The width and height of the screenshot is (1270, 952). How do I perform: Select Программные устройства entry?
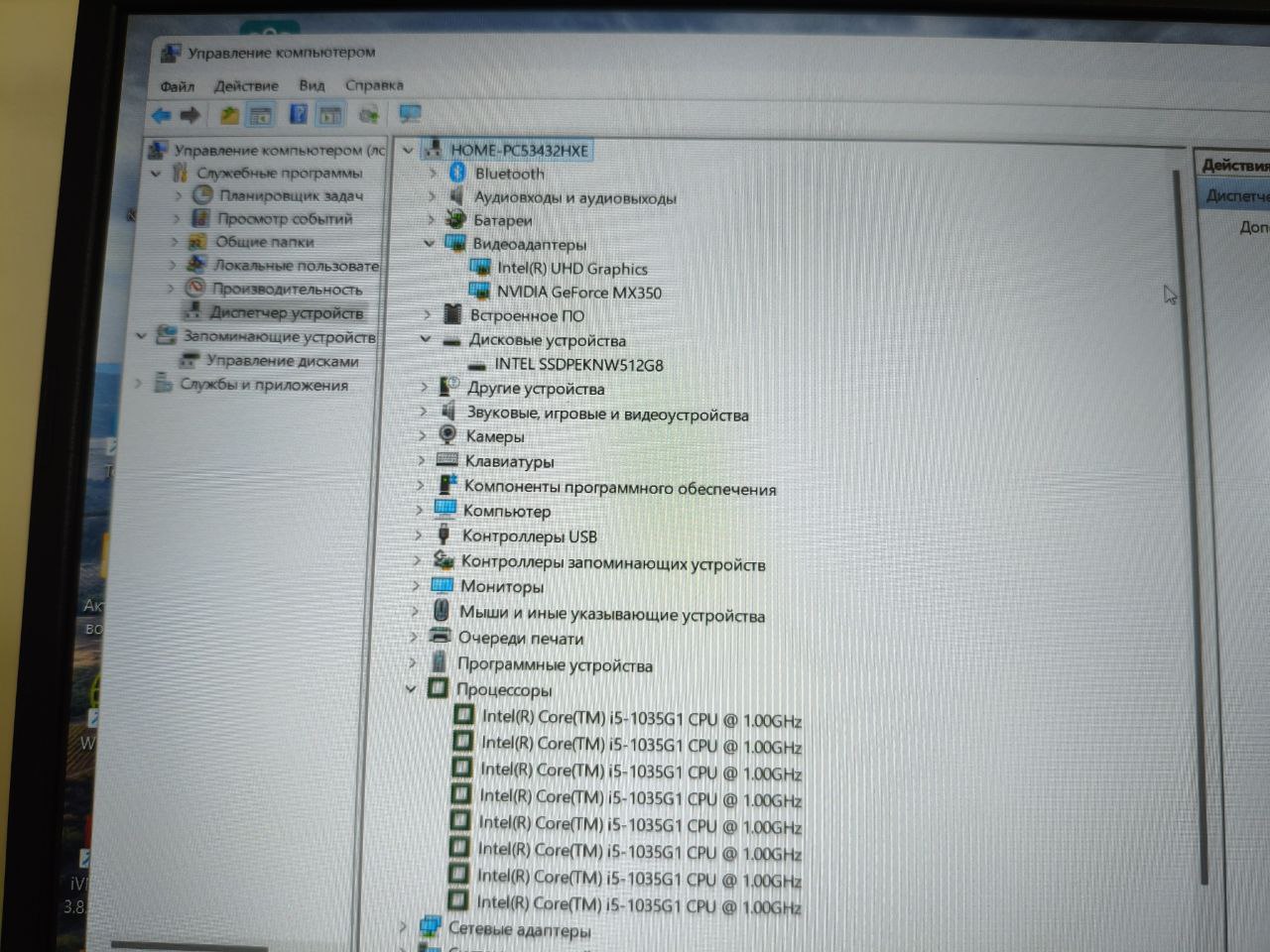555,664
